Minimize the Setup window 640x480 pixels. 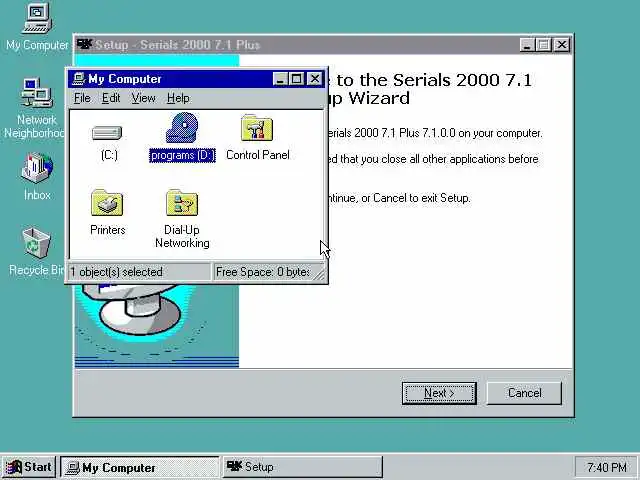[527, 44]
